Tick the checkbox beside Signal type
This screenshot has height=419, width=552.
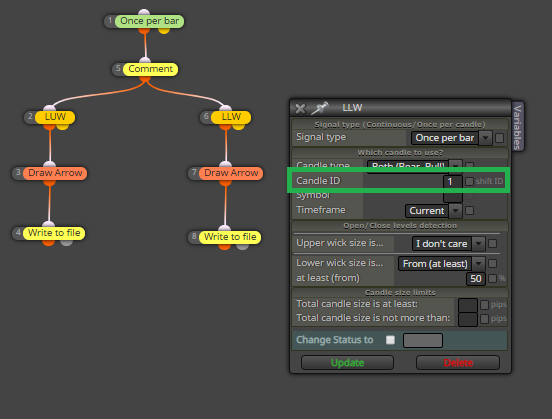pos(499,138)
